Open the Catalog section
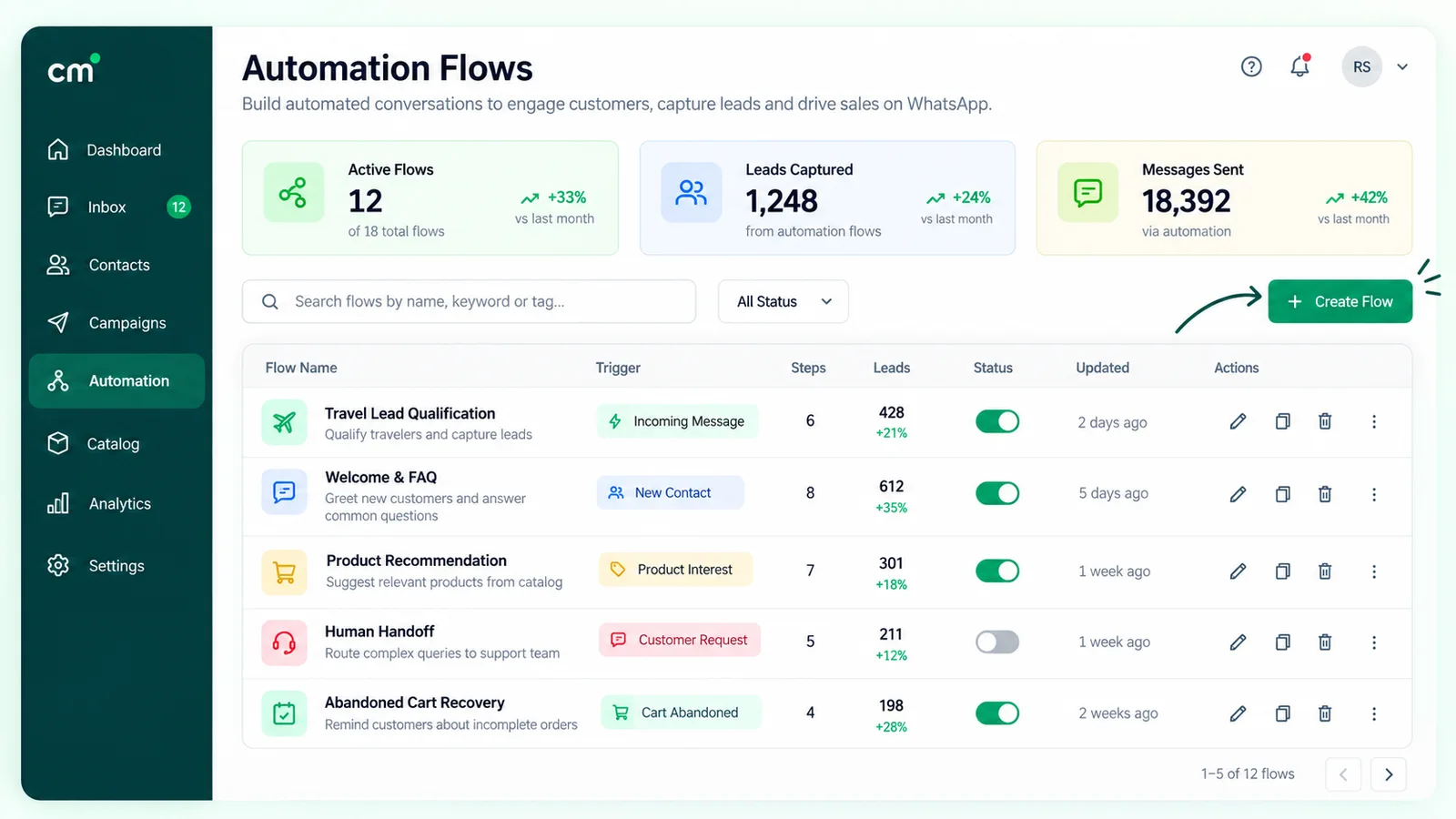This screenshot has height=819, width=1456. pos(116,443)
